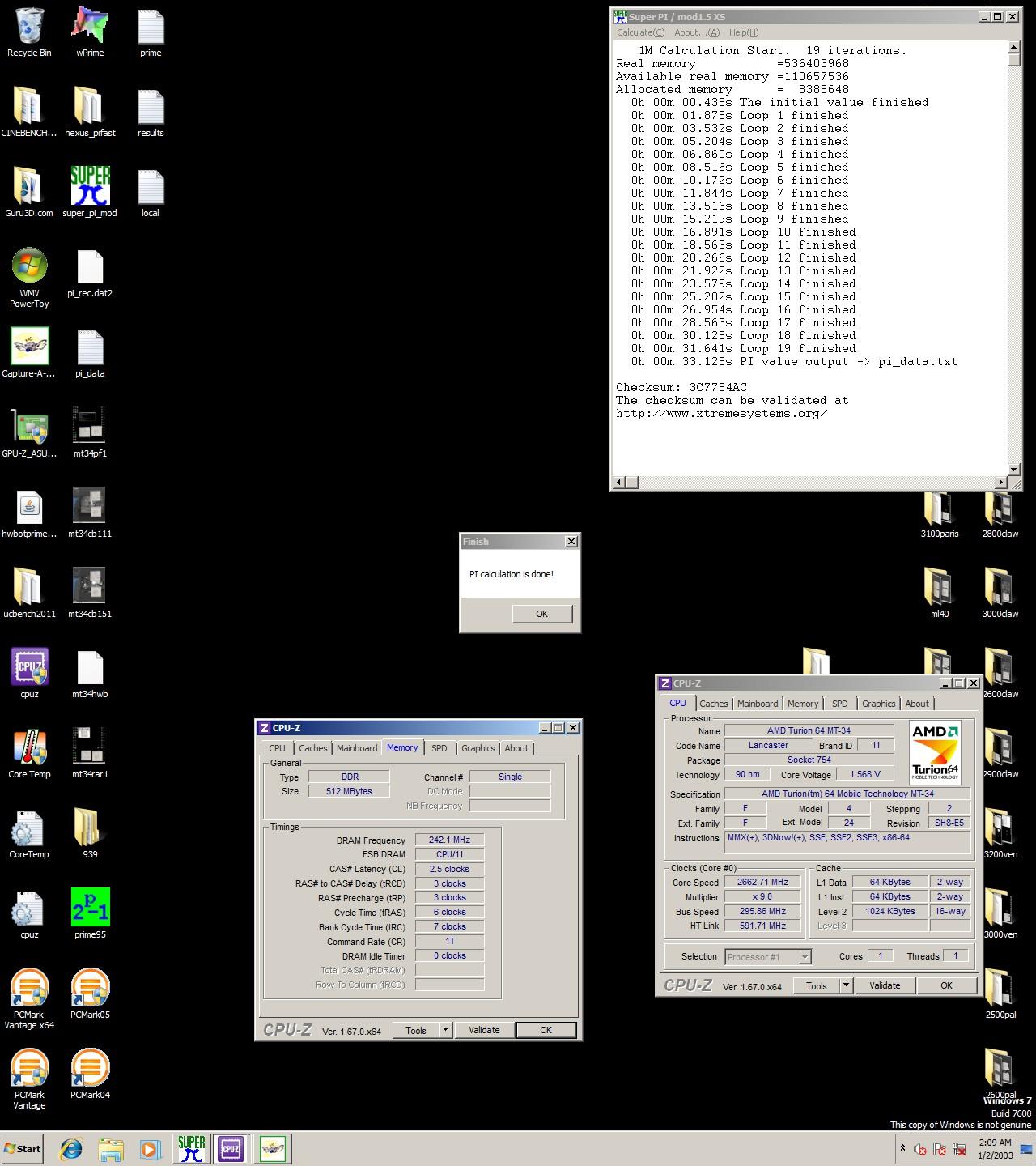This screenshot has height=1166, width=1036.
Task: Open the 2800claw folder icon
Action: (1000, 513)
